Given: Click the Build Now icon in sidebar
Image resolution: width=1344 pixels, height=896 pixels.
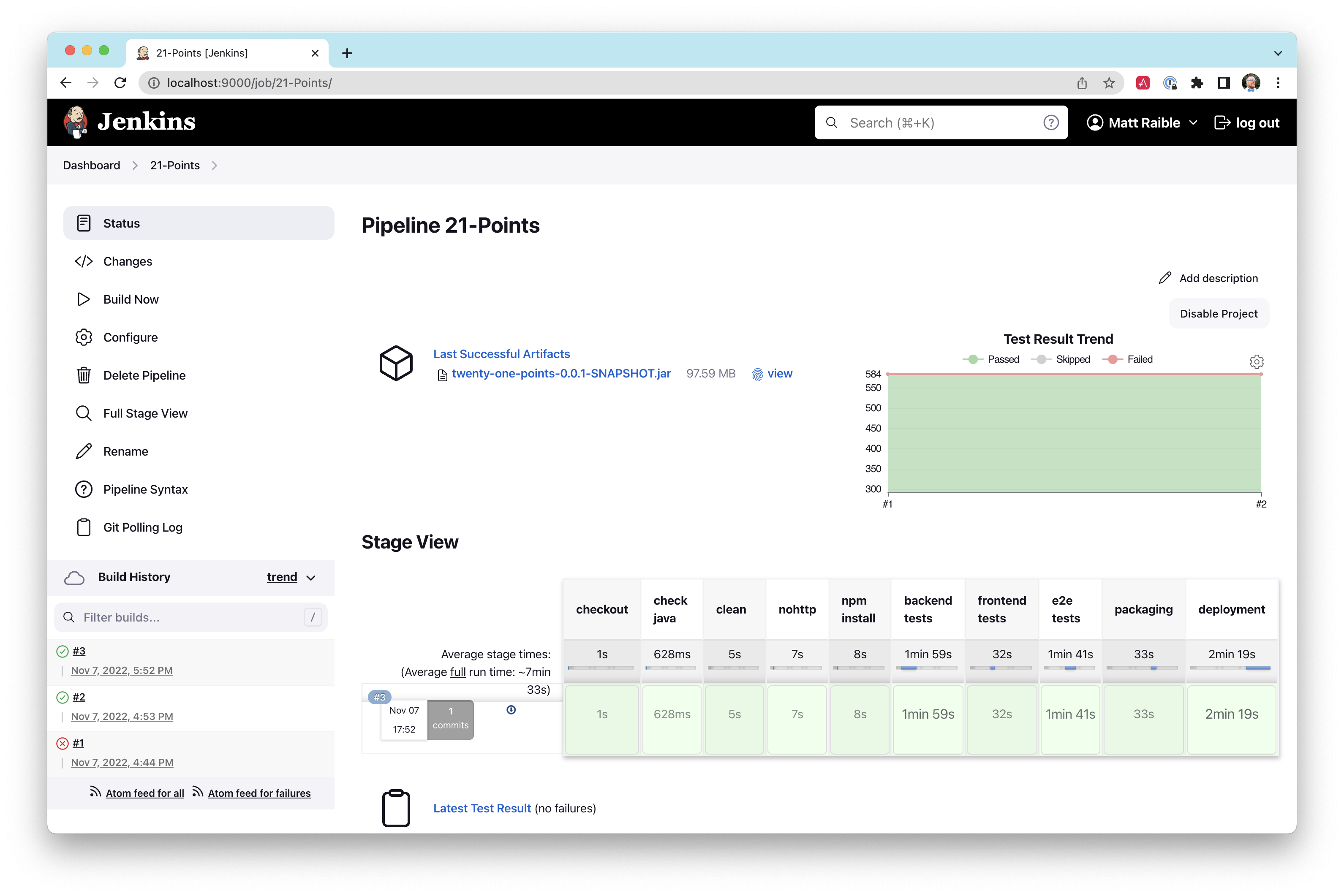Looking at the screenshot, I should click(x=83, y=299).
